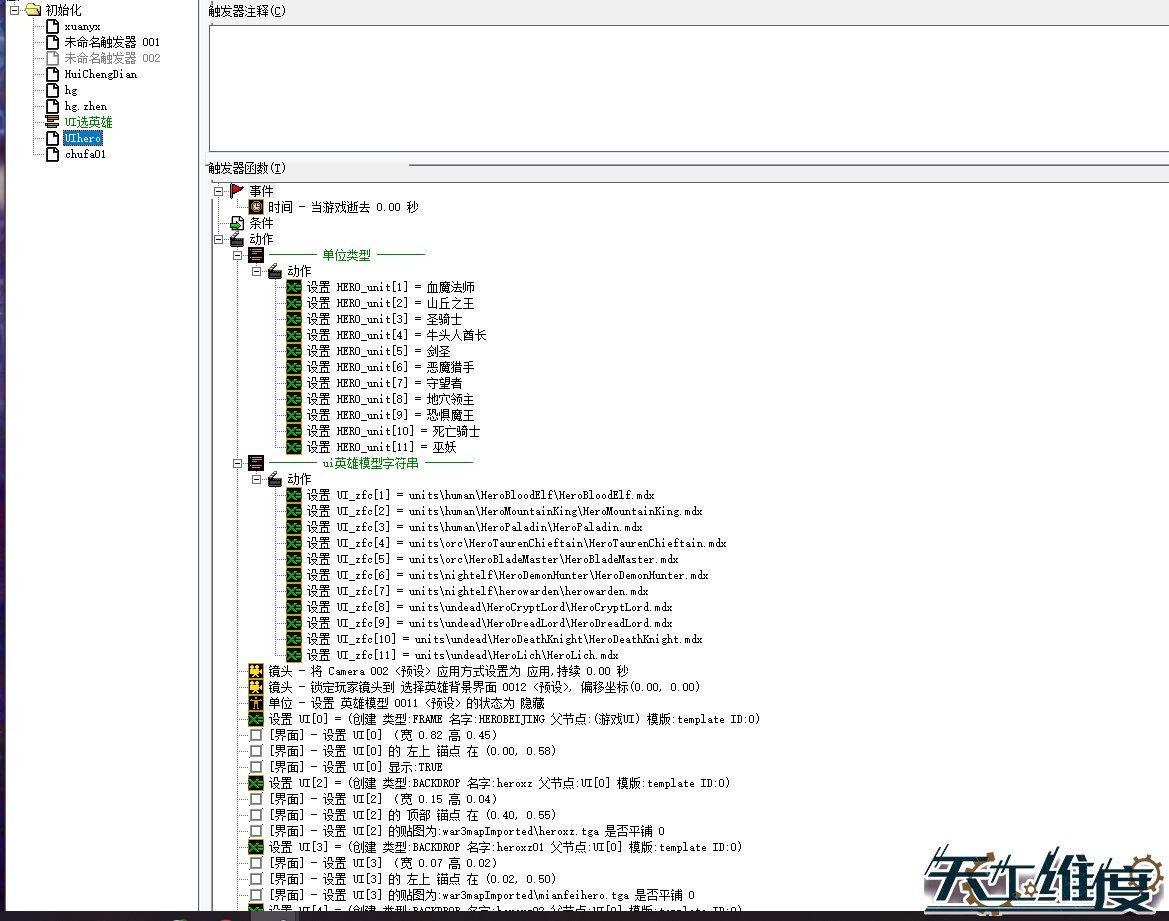1169x921 pixels.
Task: Check the UI[0] 显示:TRUE action checkbox
Action: (x=256, y=766)
